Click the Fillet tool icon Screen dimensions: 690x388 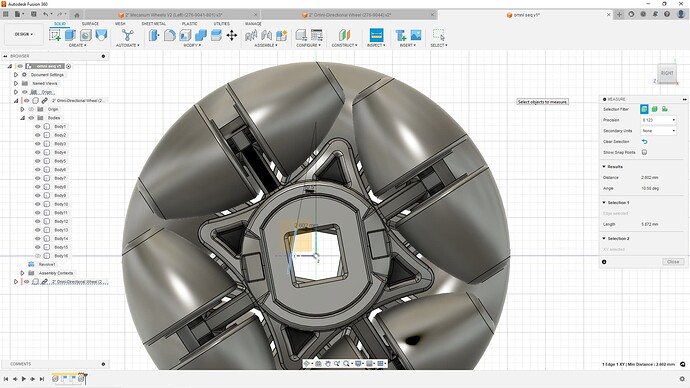click(x=170, y=35)
